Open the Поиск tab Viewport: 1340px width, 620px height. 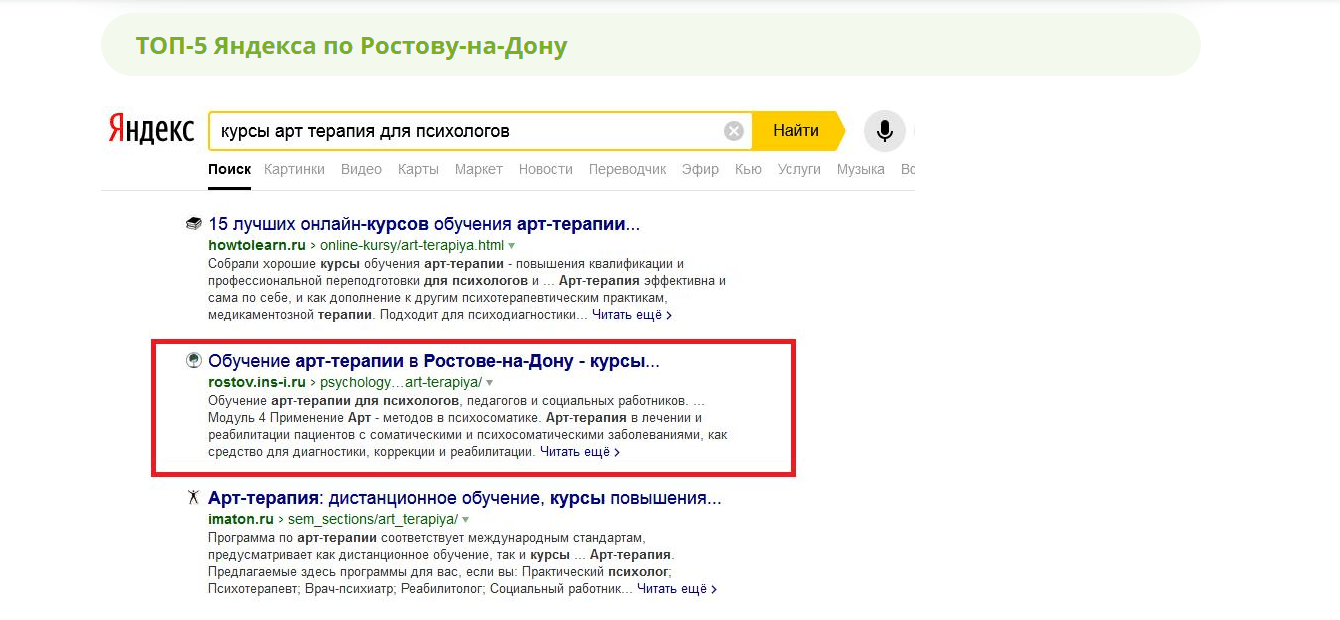click(x=229, y=169)
